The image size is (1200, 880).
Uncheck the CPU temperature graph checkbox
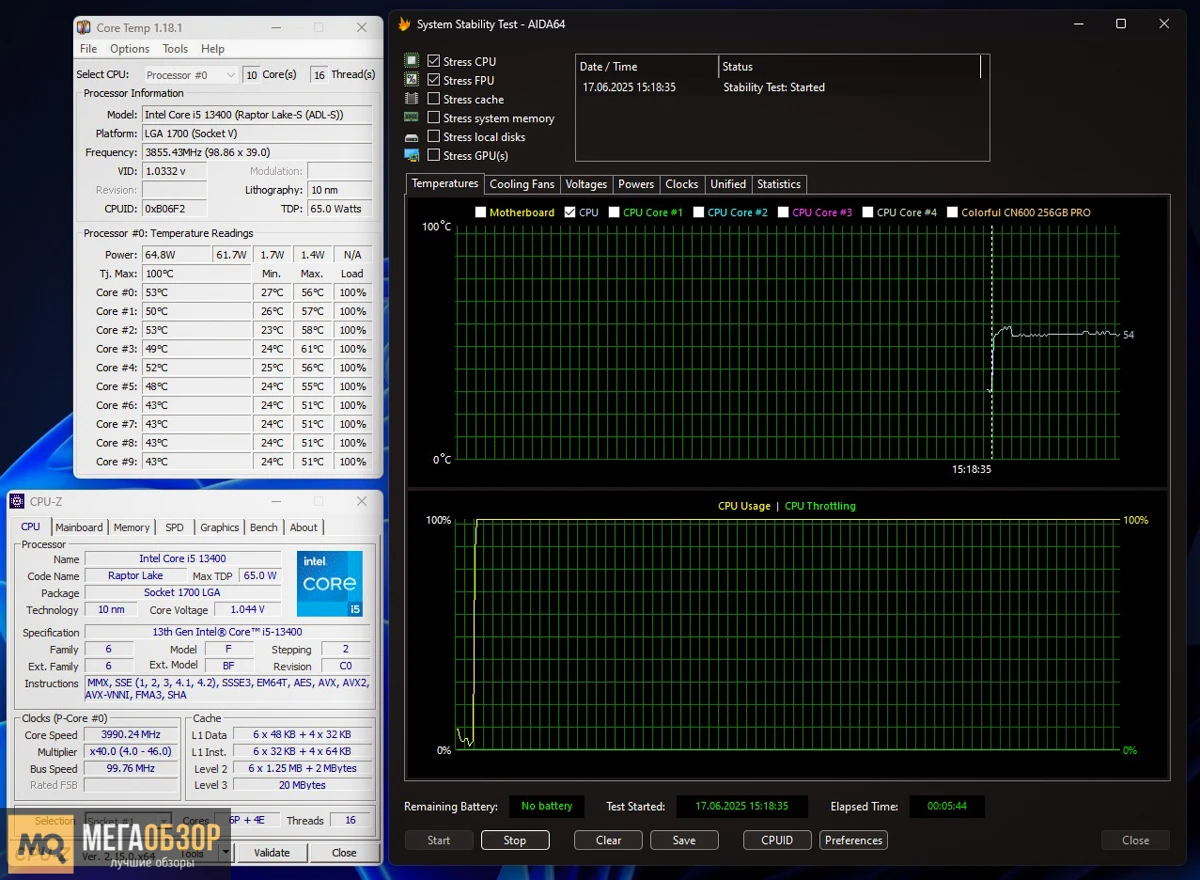[x=570, y=212]
